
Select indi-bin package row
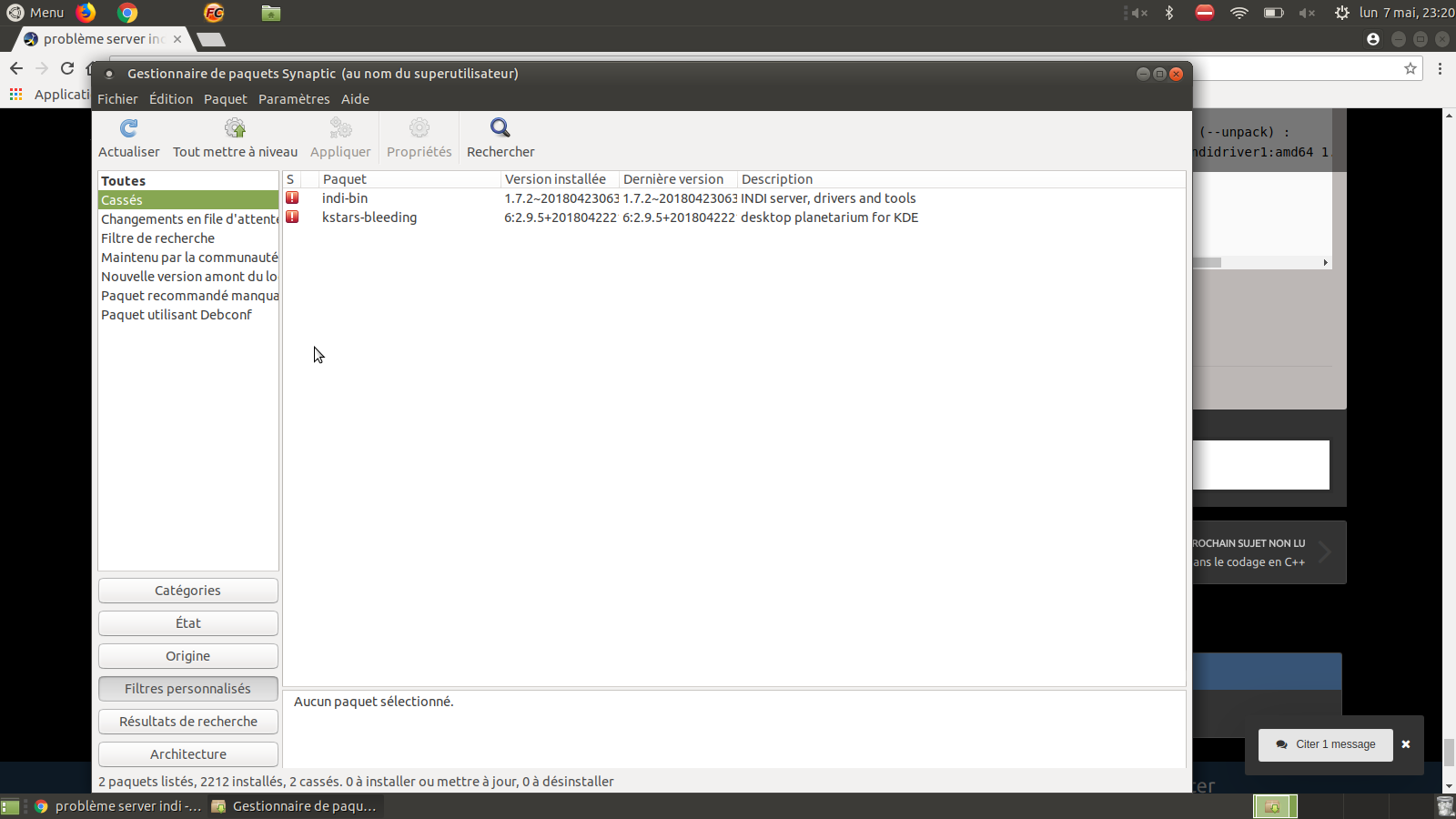pyautogui.click(x=733, y=198)
